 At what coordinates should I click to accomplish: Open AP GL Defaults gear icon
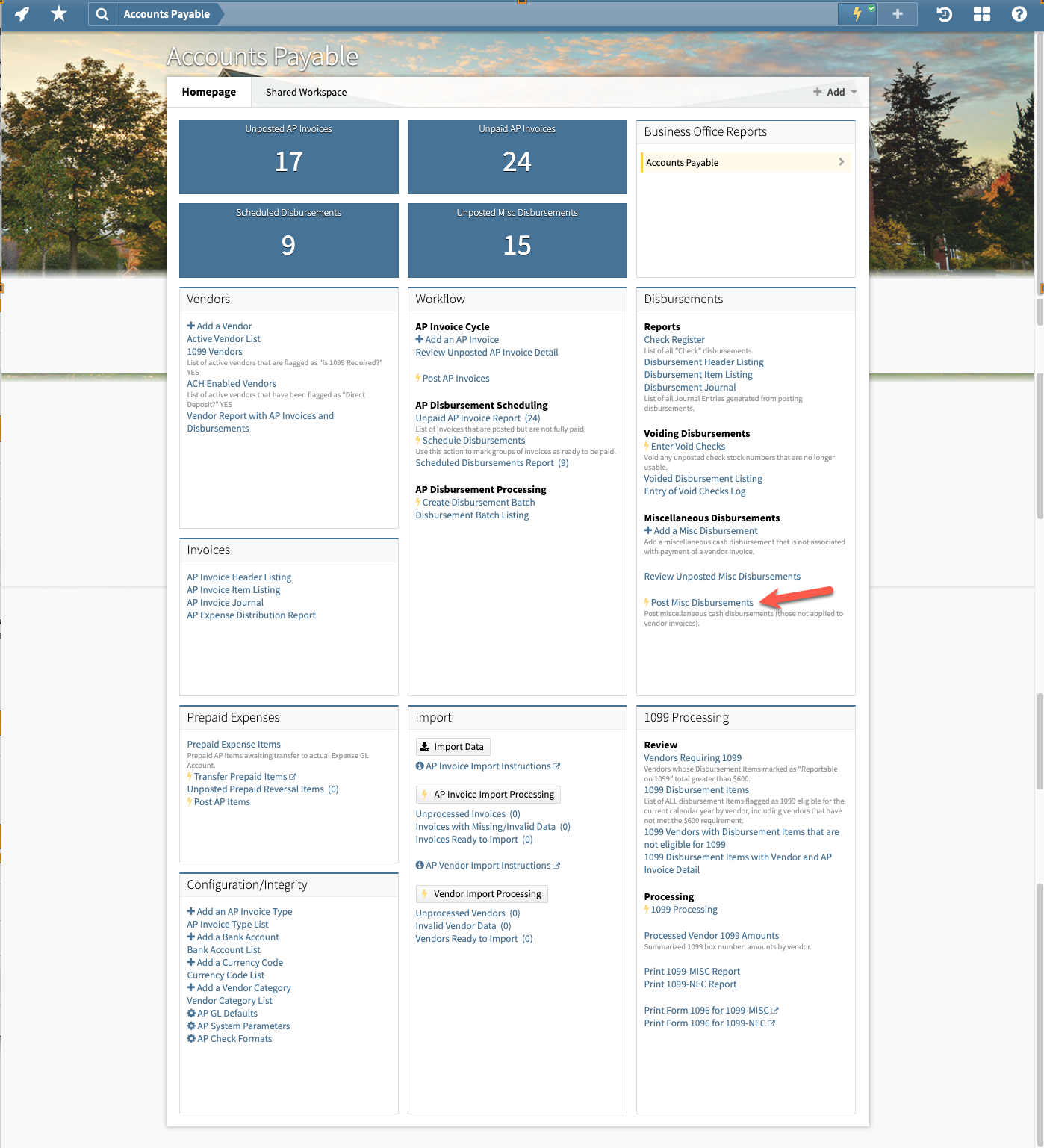[191, 1013]
